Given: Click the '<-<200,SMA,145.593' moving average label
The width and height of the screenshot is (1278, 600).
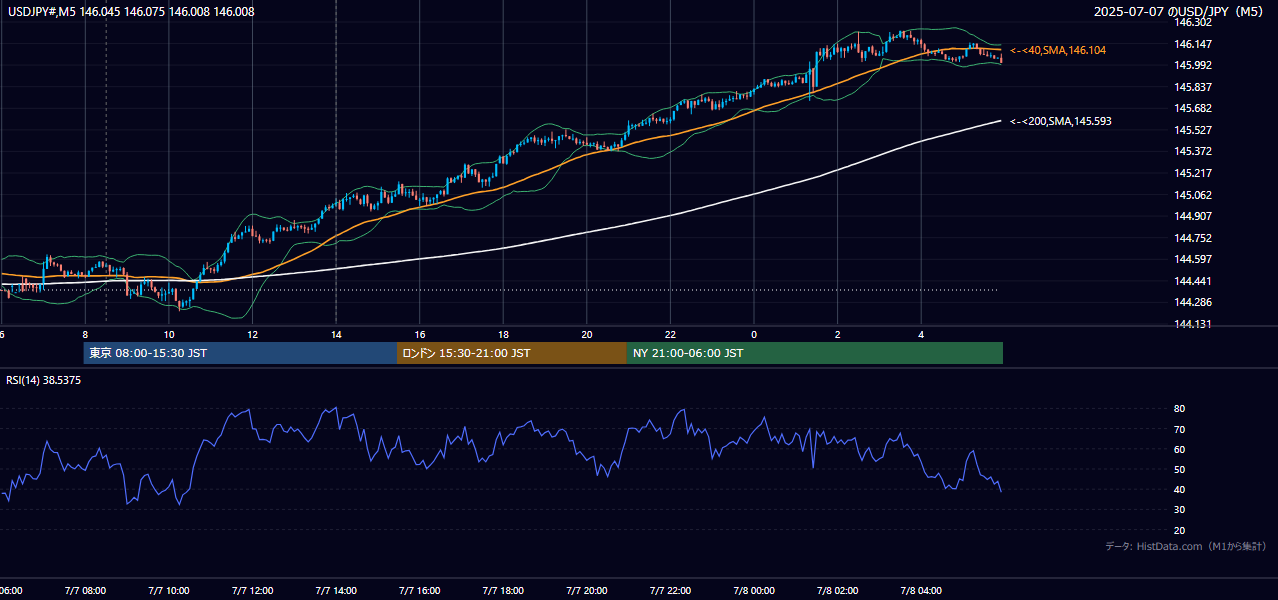Looking at the screenshot, I should tap(1061, 121).
